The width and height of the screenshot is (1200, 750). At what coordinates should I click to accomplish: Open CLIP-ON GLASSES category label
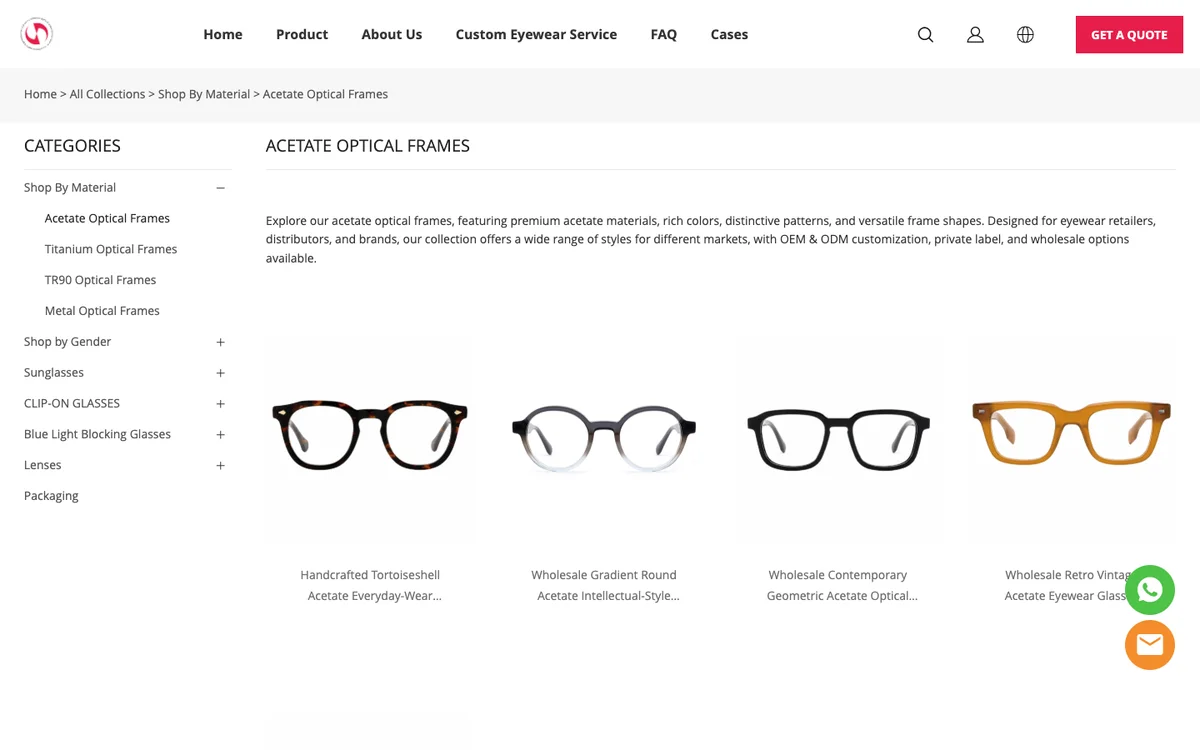pos(72,403)
